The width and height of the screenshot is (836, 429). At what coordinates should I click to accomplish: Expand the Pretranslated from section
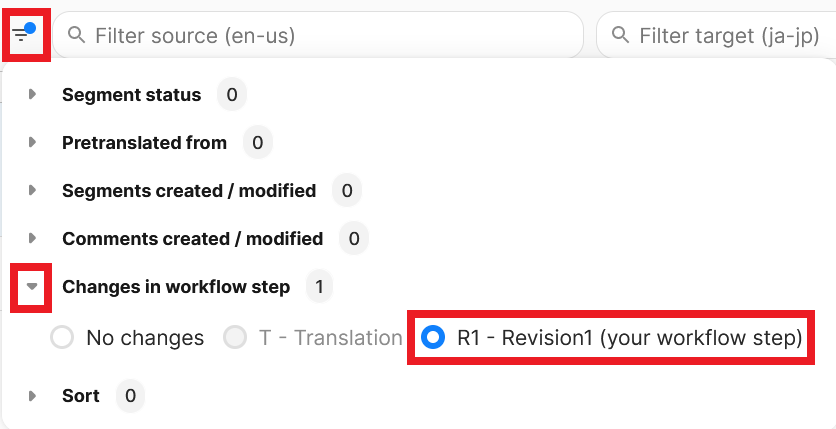(33, 143)
